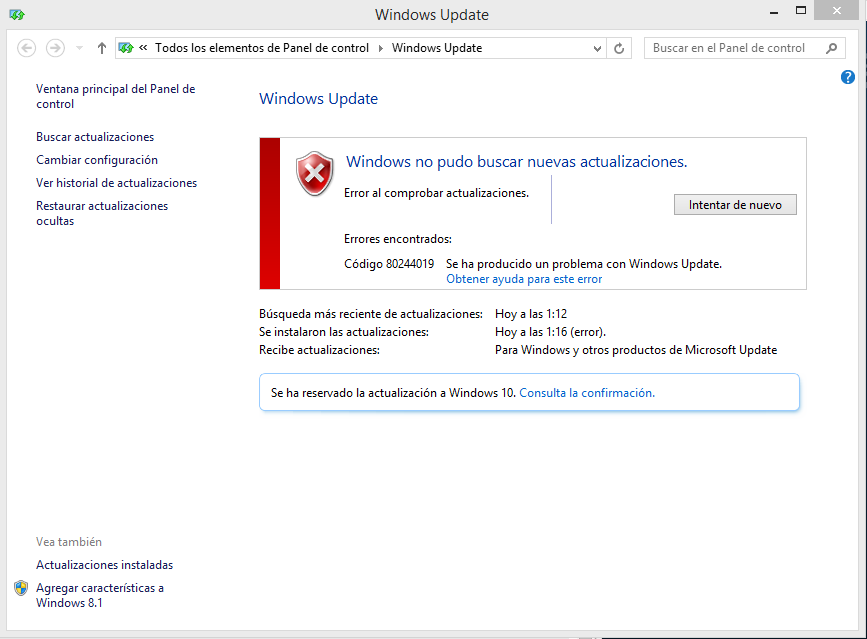Maximize the Windows Update window
The image size is (867, 639).
pyautogui.click(x=801, y=11)
